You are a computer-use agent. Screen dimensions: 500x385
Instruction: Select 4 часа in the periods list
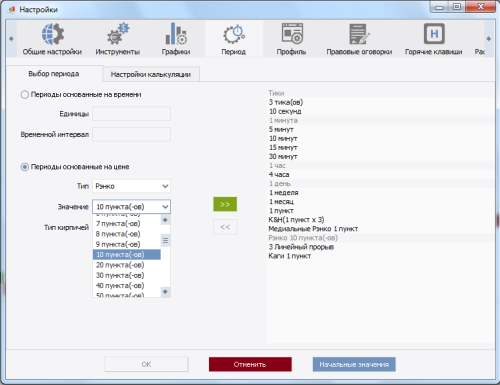pos(279,174)
